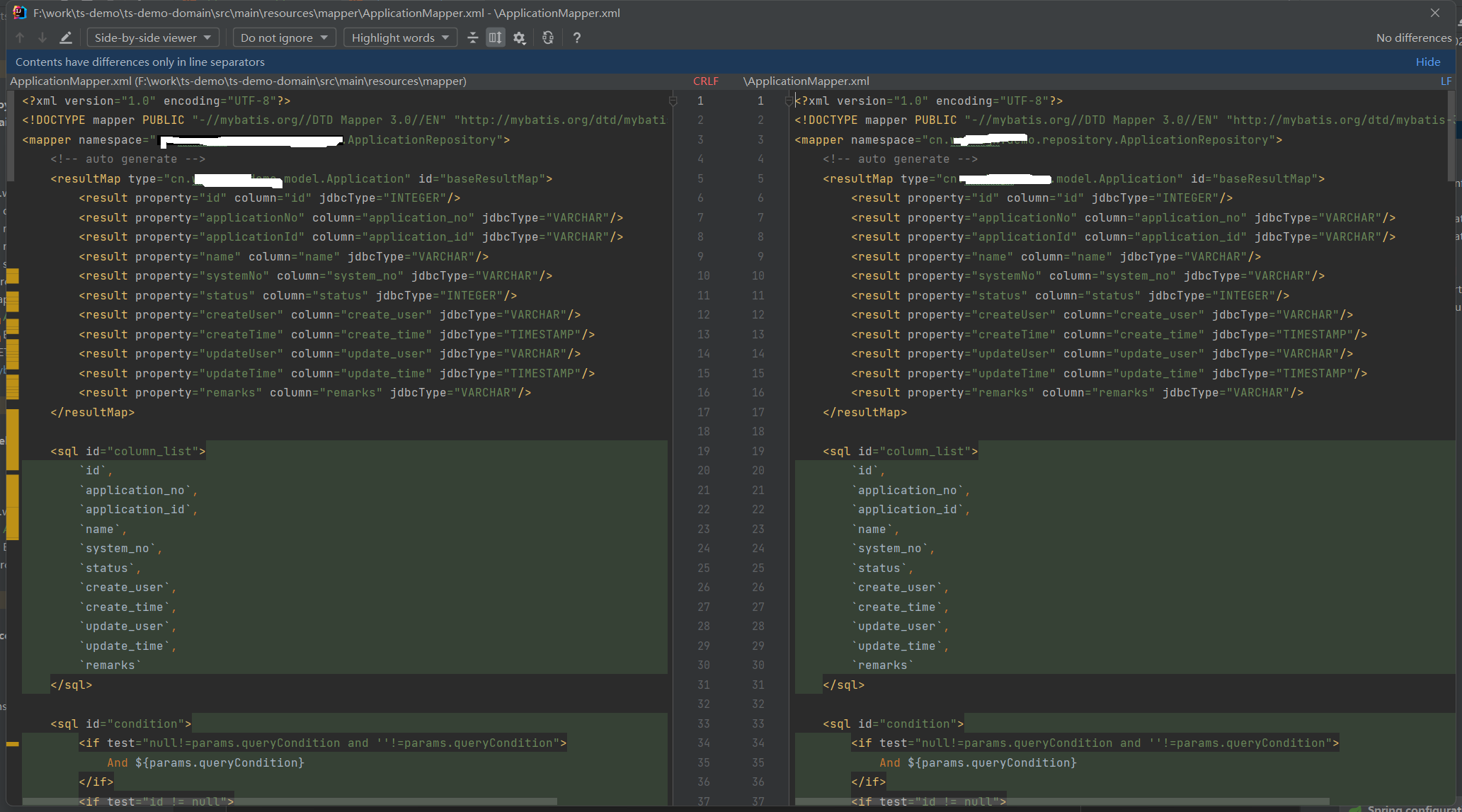The image size is (1462, 812).
Task: Click the LF line separator label
Action: point(1446,81)
